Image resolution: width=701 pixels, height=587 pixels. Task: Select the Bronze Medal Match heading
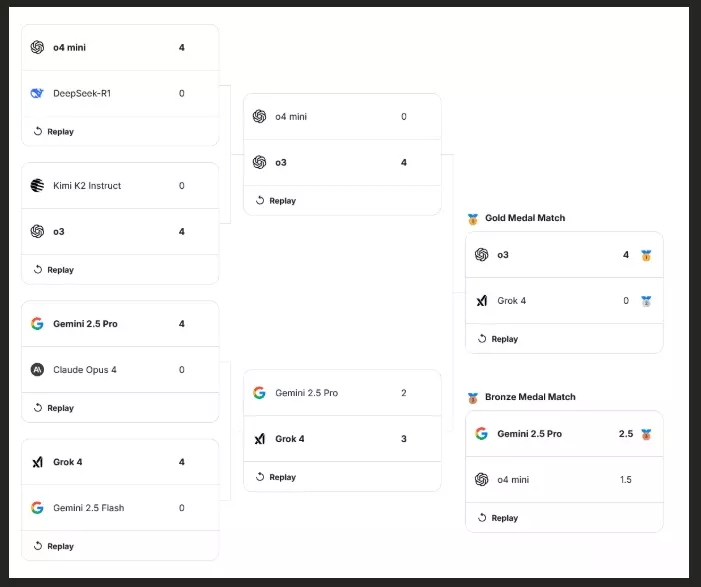pos(530,397)
